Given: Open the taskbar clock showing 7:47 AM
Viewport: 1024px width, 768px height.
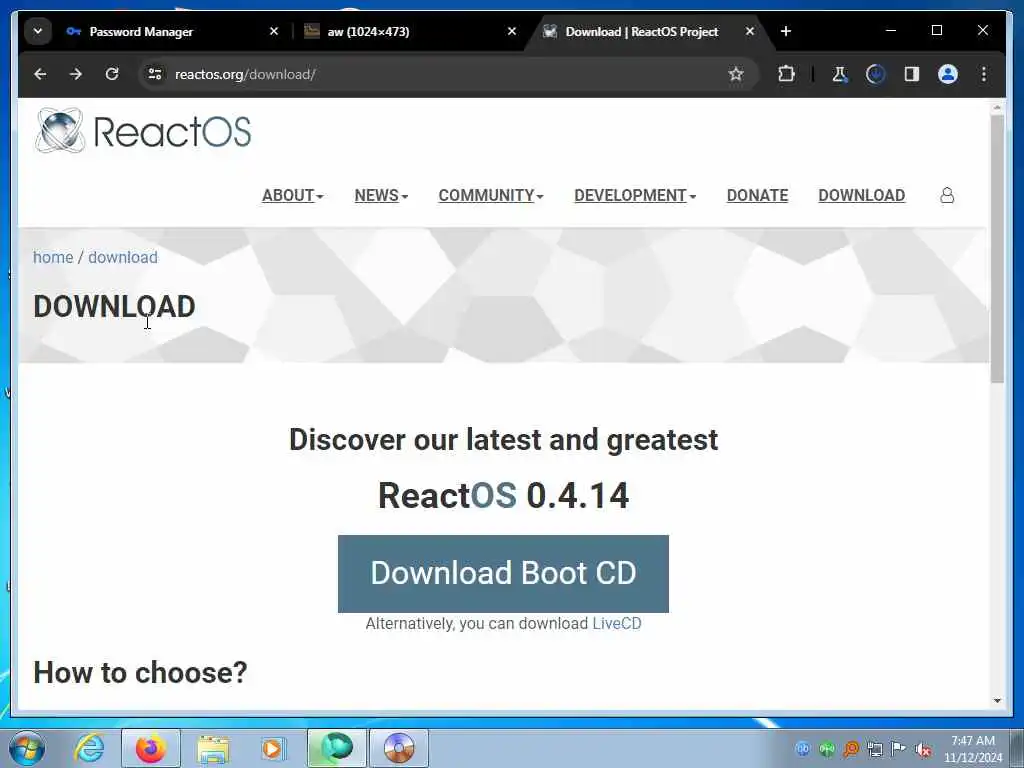Looking at the screenshot, I should [973, 749].
